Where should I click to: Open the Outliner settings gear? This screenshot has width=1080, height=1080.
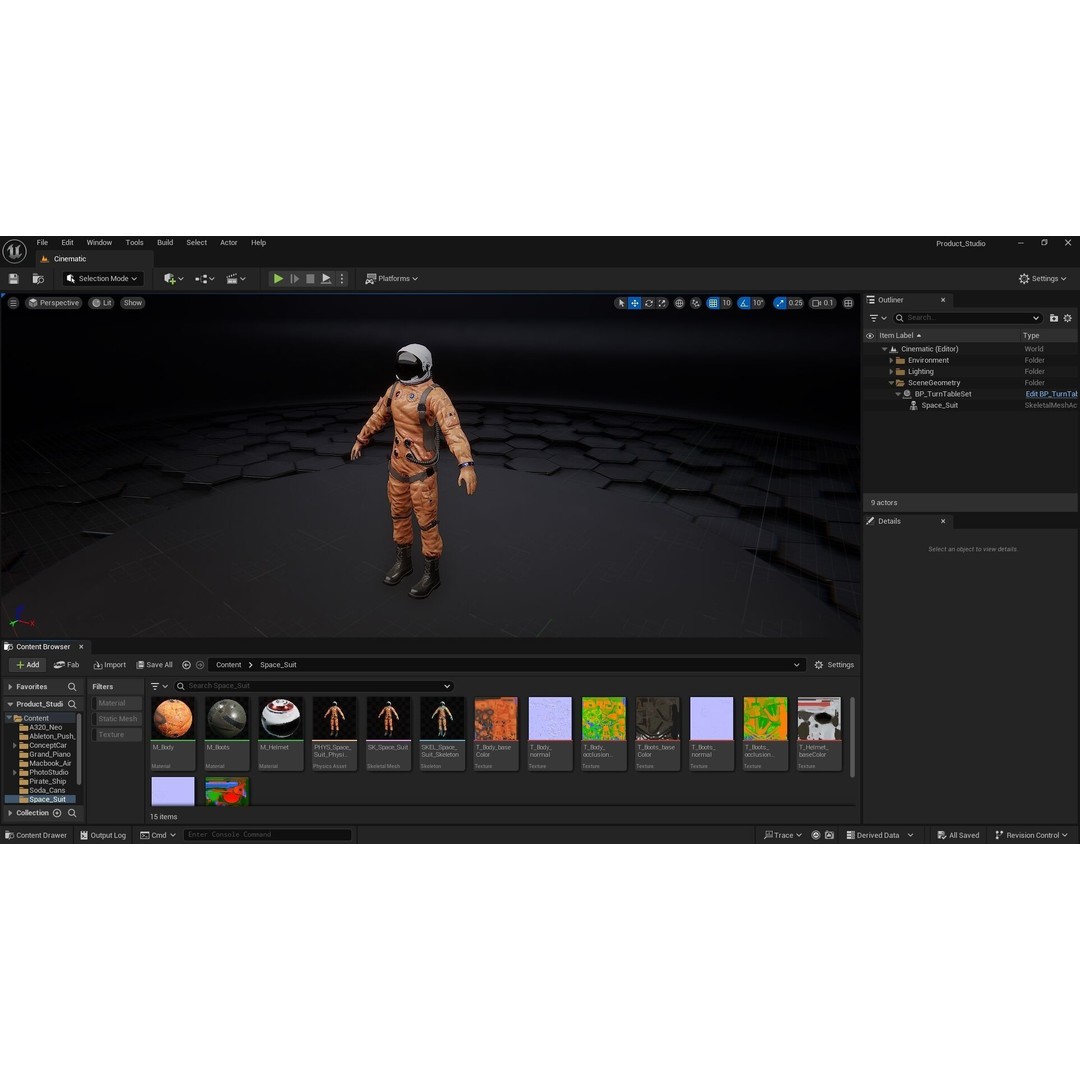[1068, 318]
